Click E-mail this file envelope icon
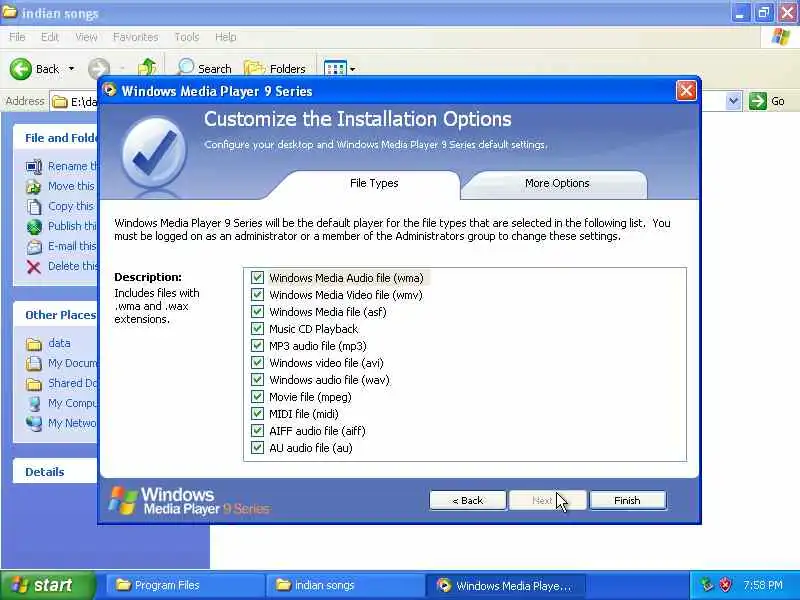Screen dimensions: 800x600 pos(34,246)
